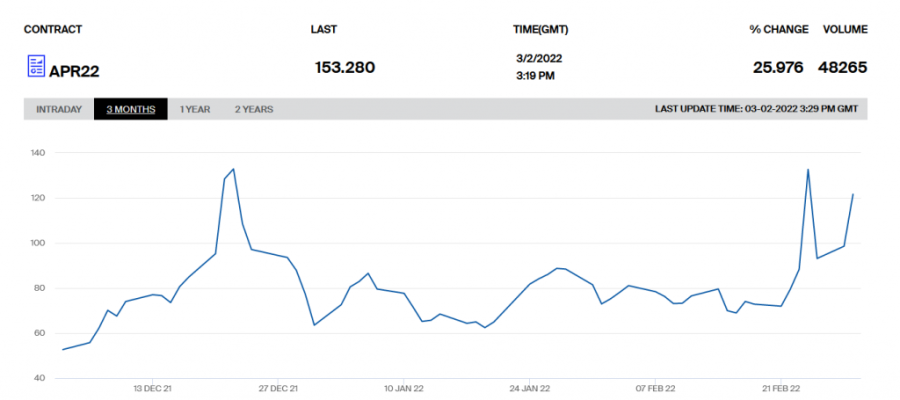Click the 24 JAN 22 x-axis label
Screen dimensions: 900x400
530,388
